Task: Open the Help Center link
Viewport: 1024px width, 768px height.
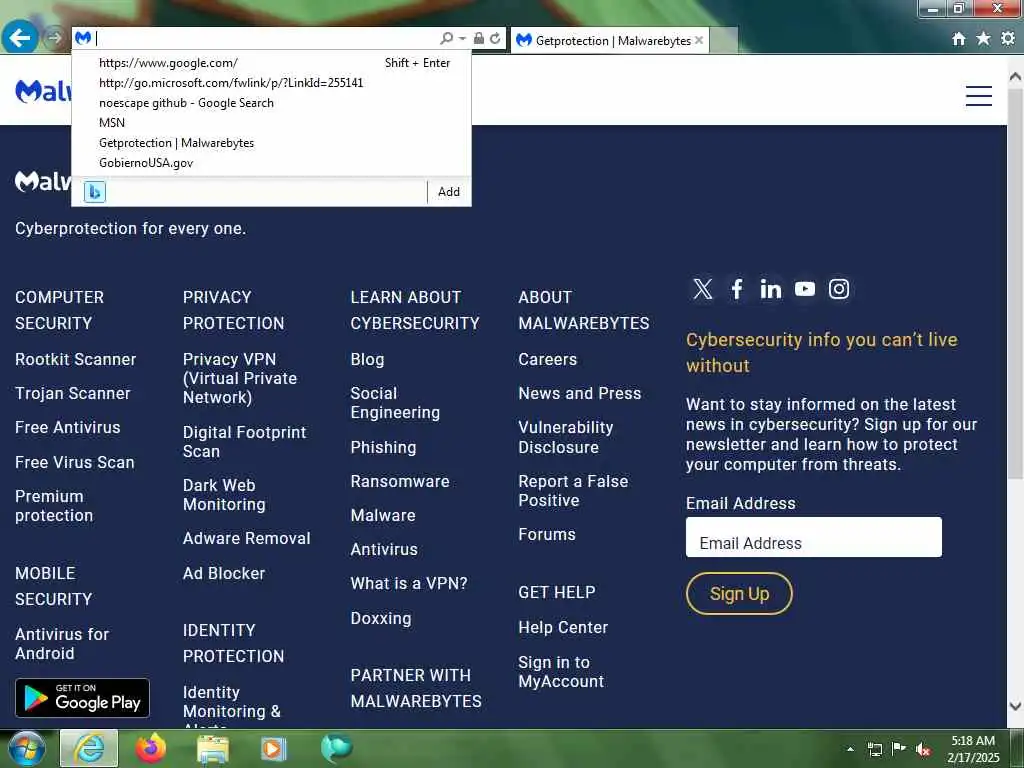Action: click(563, 628)
